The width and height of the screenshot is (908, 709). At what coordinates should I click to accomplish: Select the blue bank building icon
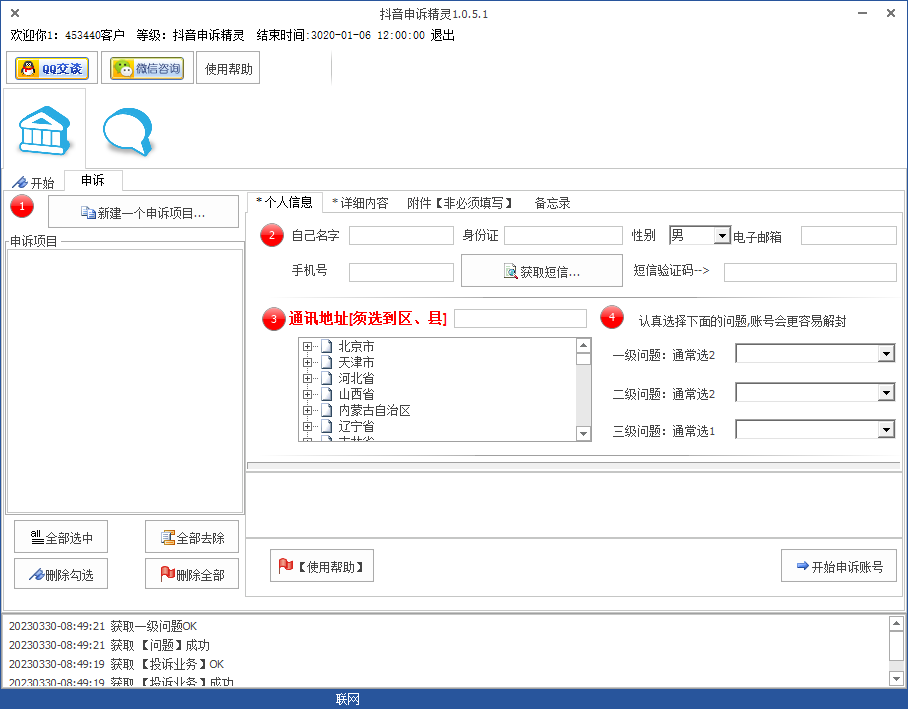coord(45,130)
